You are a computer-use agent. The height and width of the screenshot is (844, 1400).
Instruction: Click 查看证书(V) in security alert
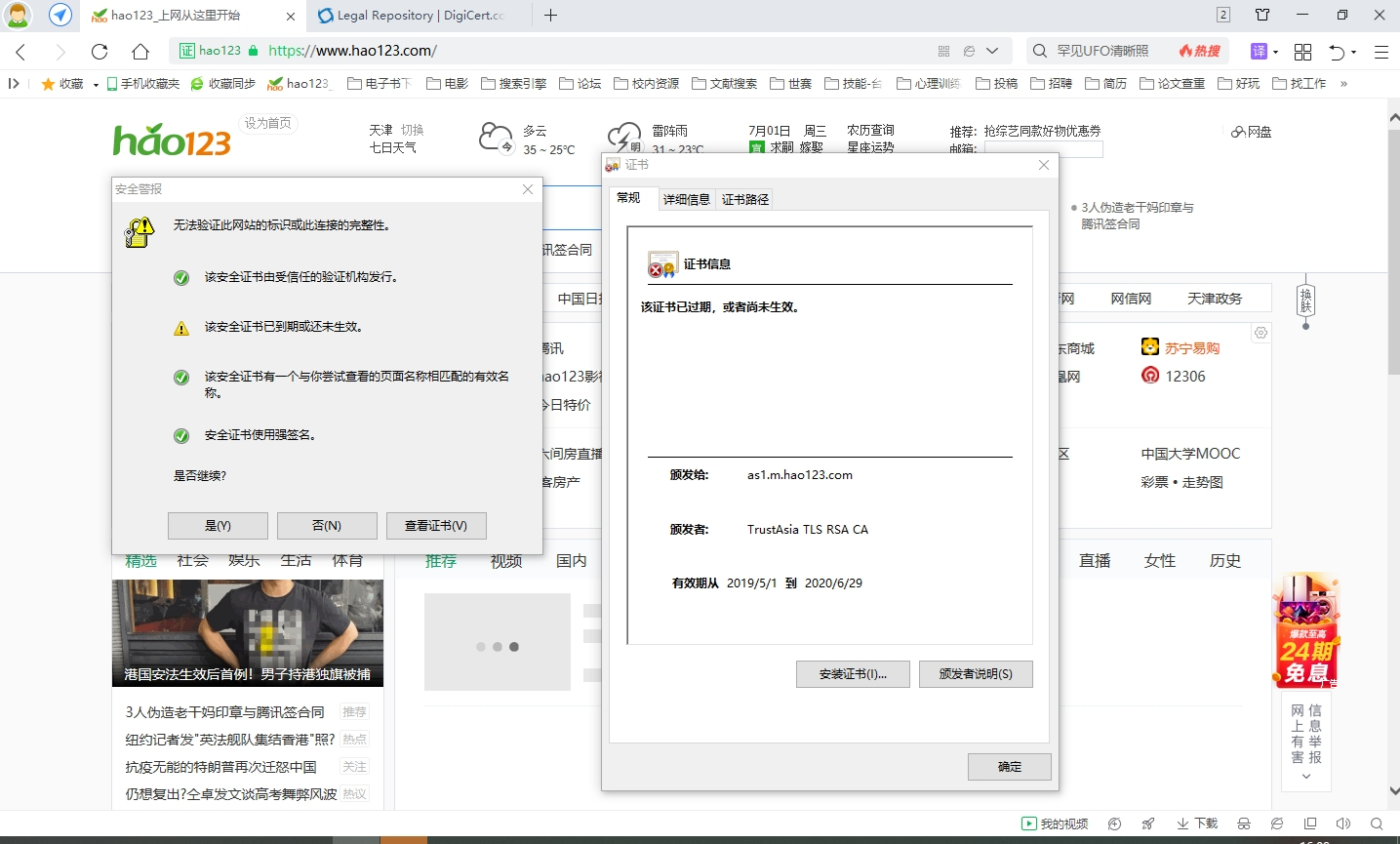point(436,525)
